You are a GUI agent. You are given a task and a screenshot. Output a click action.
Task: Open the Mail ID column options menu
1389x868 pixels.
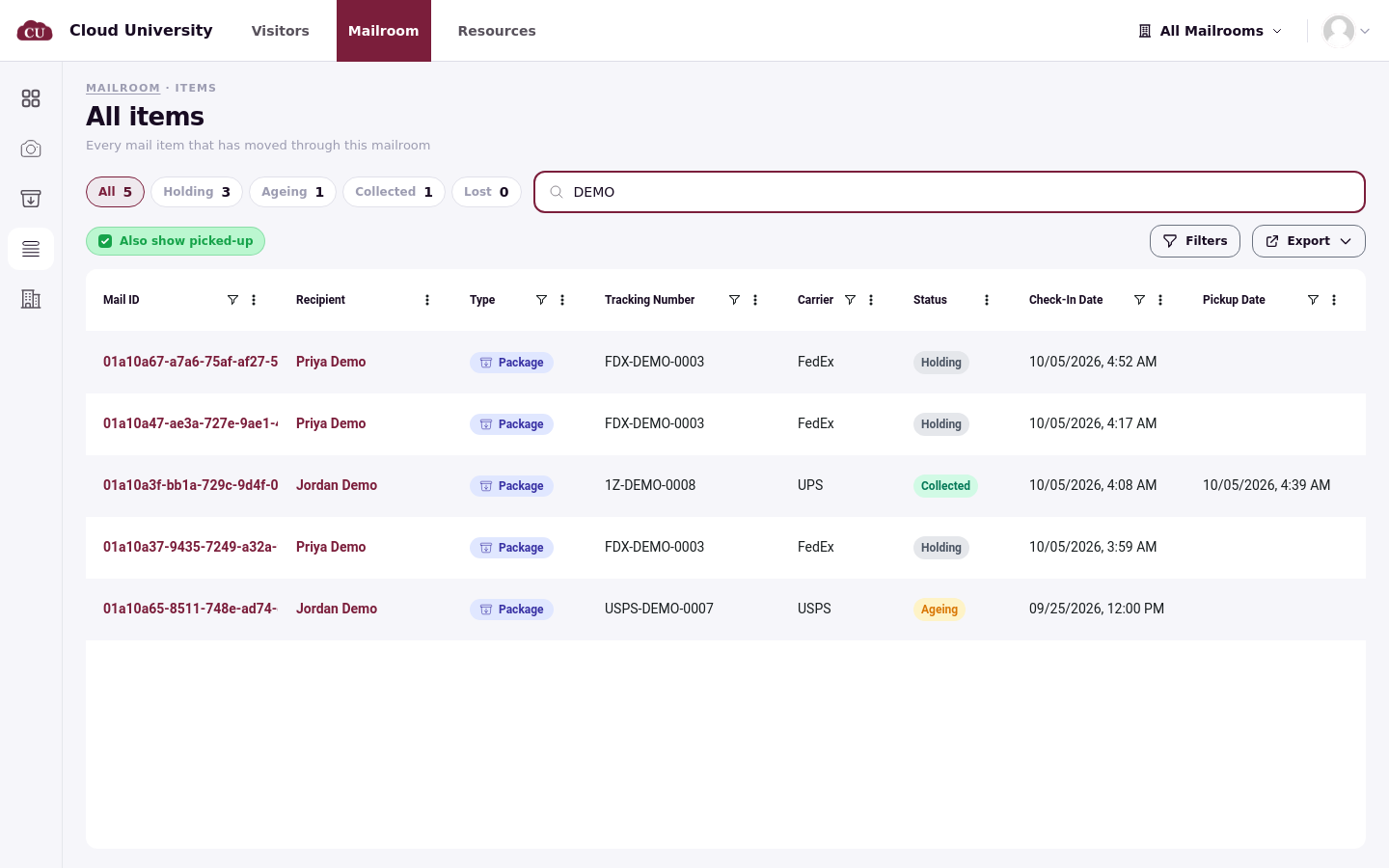[x=254, y=300]
